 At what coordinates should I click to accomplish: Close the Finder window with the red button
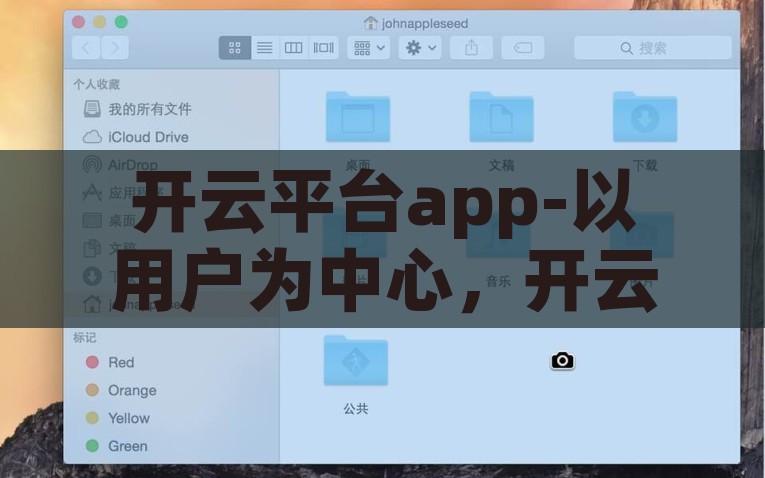coord(79,22)
